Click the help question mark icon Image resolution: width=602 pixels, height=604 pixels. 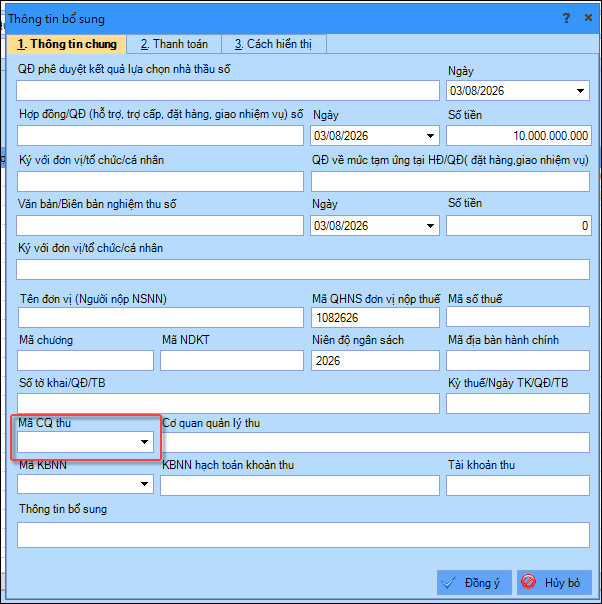(x=566, y=18)
